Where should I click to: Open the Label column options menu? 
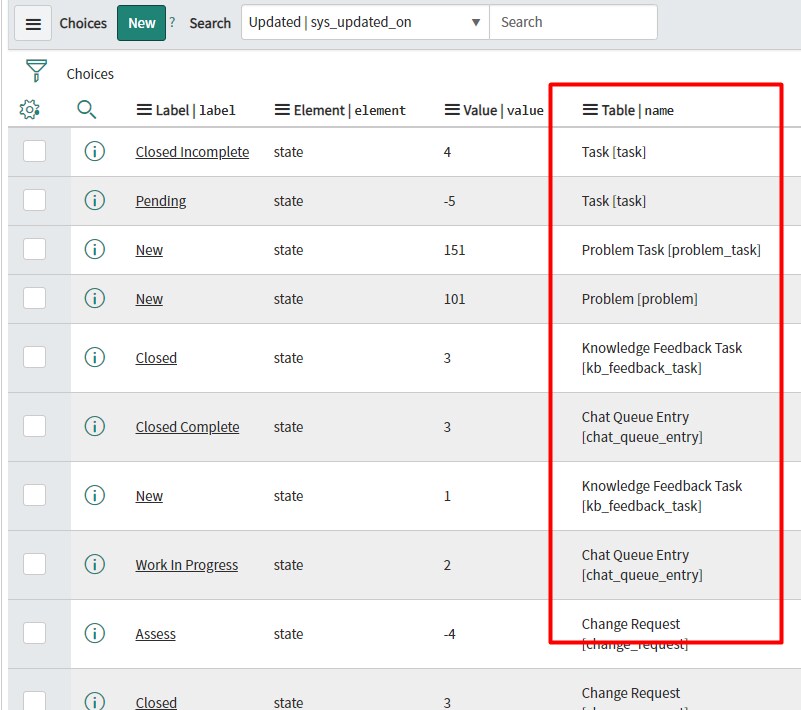pyautogui.click(x=144, y=110)
